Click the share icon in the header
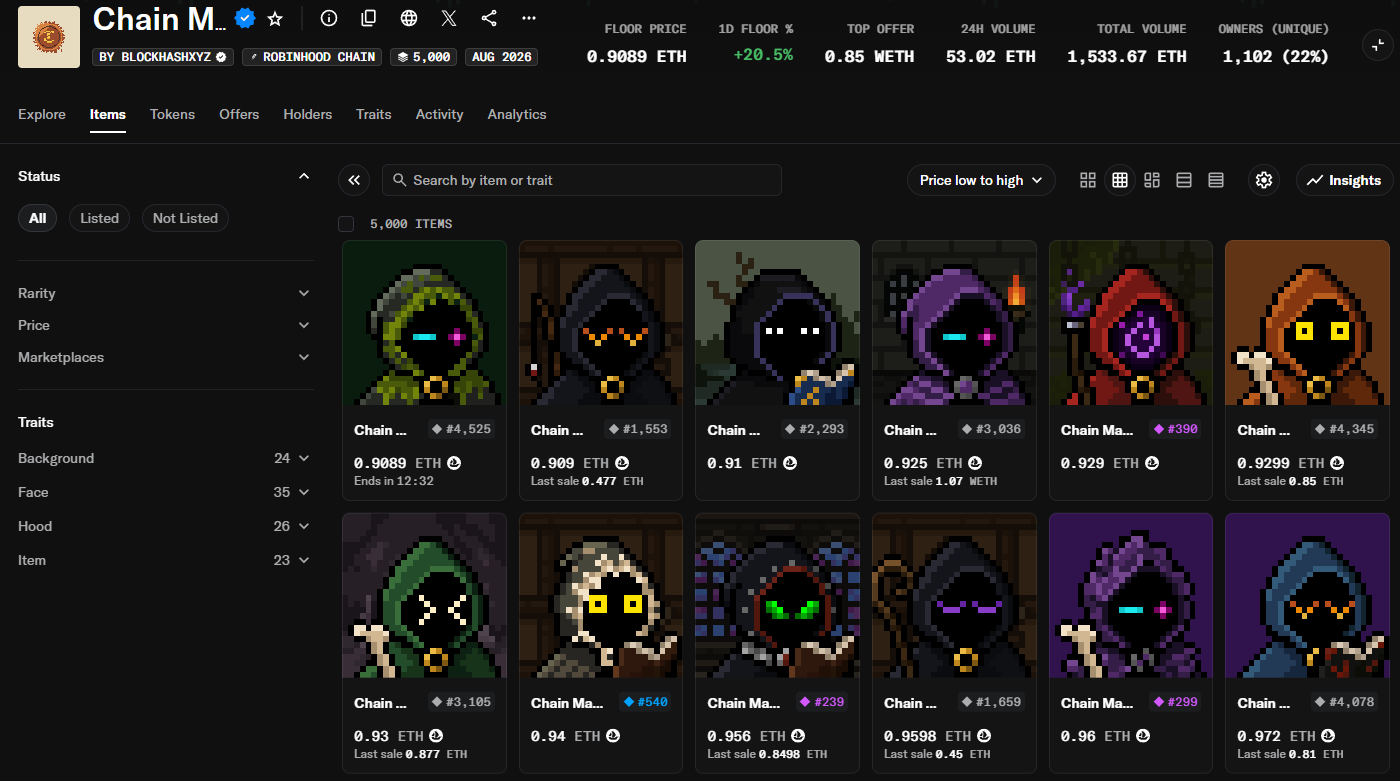This screenshot has height=781, width=1400. click(x=489, y=18)
